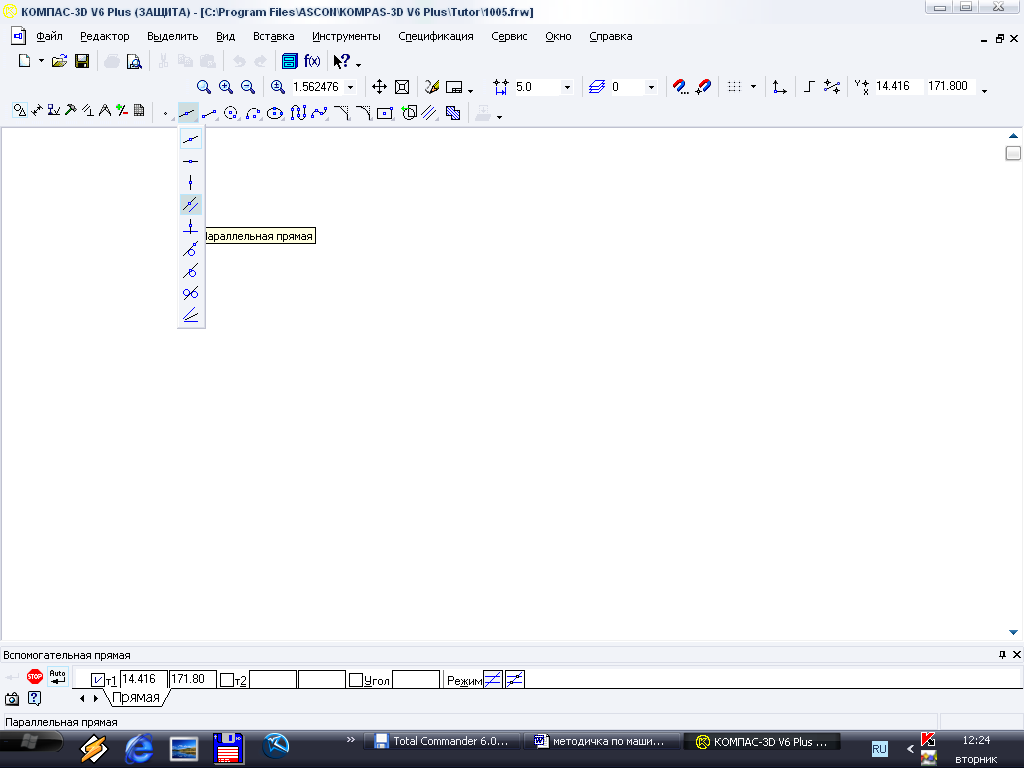Choose the bisector line tool in flyout
The height and width of the screenshot is (768, 1024).
[191, 315]
